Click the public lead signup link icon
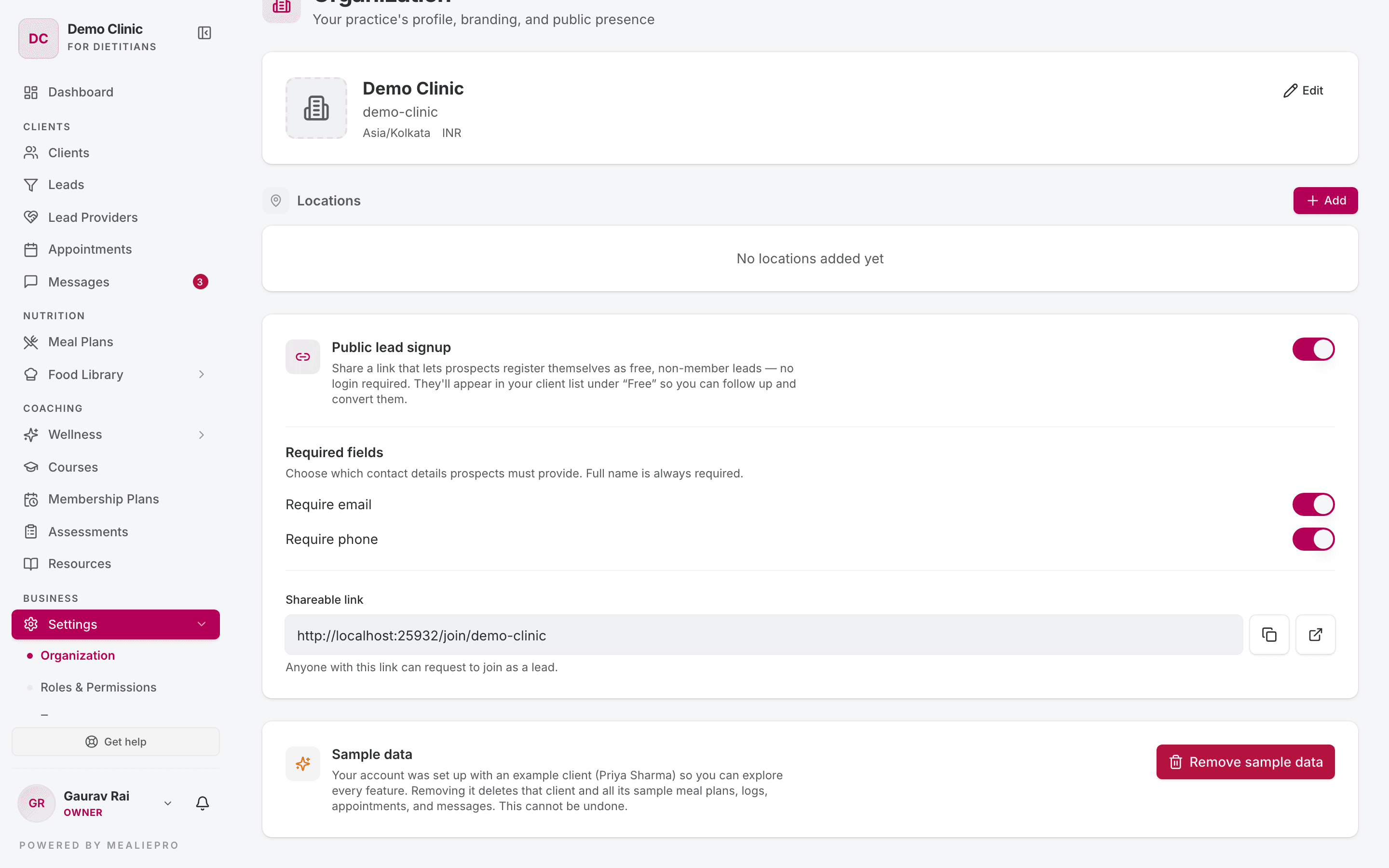This screenshot has width=1389, height=868. (303, 356)
